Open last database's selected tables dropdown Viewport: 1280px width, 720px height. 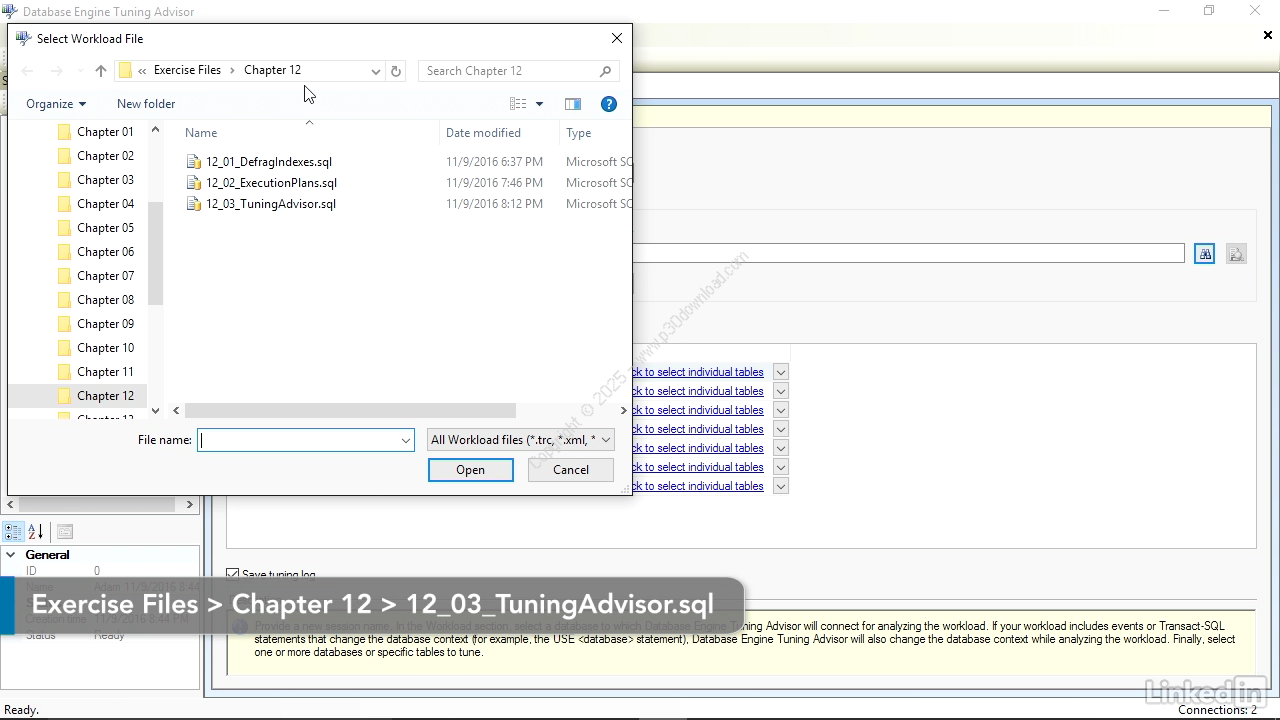pyautogui.click(x=780, y=486)
